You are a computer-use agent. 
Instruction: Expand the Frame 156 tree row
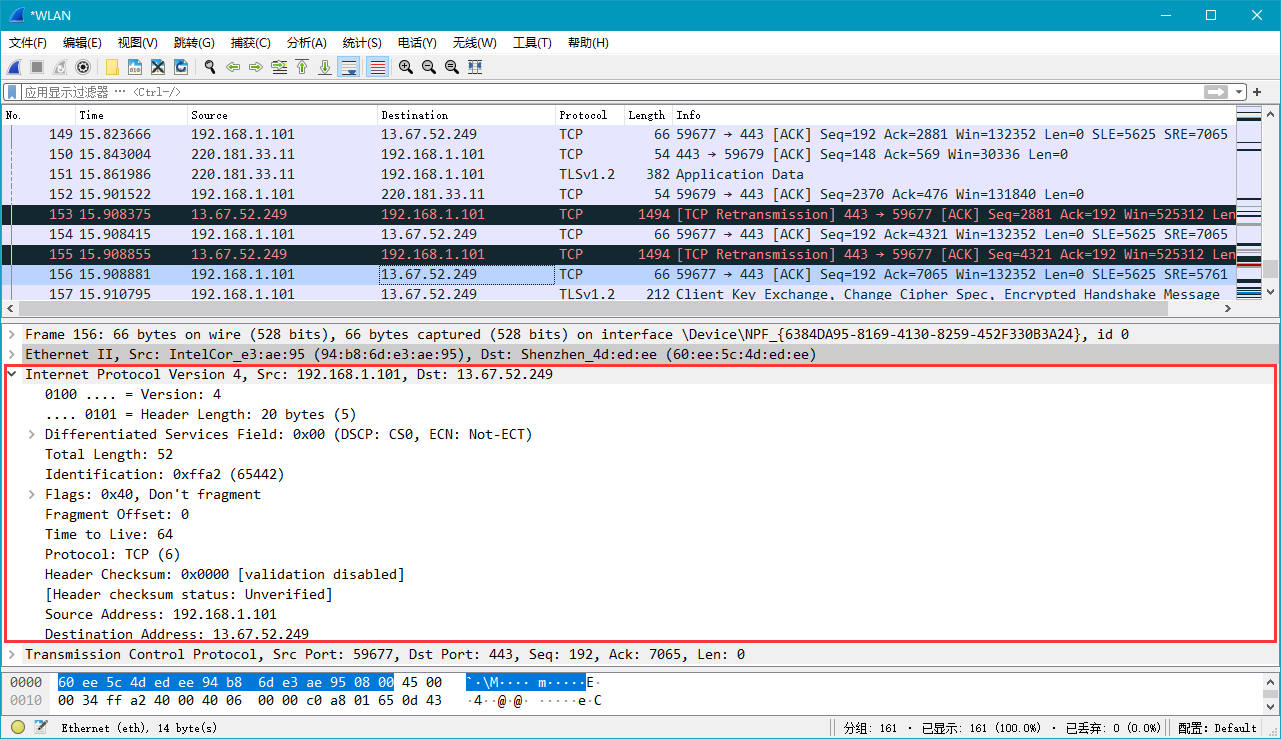(x=12, y=334)
